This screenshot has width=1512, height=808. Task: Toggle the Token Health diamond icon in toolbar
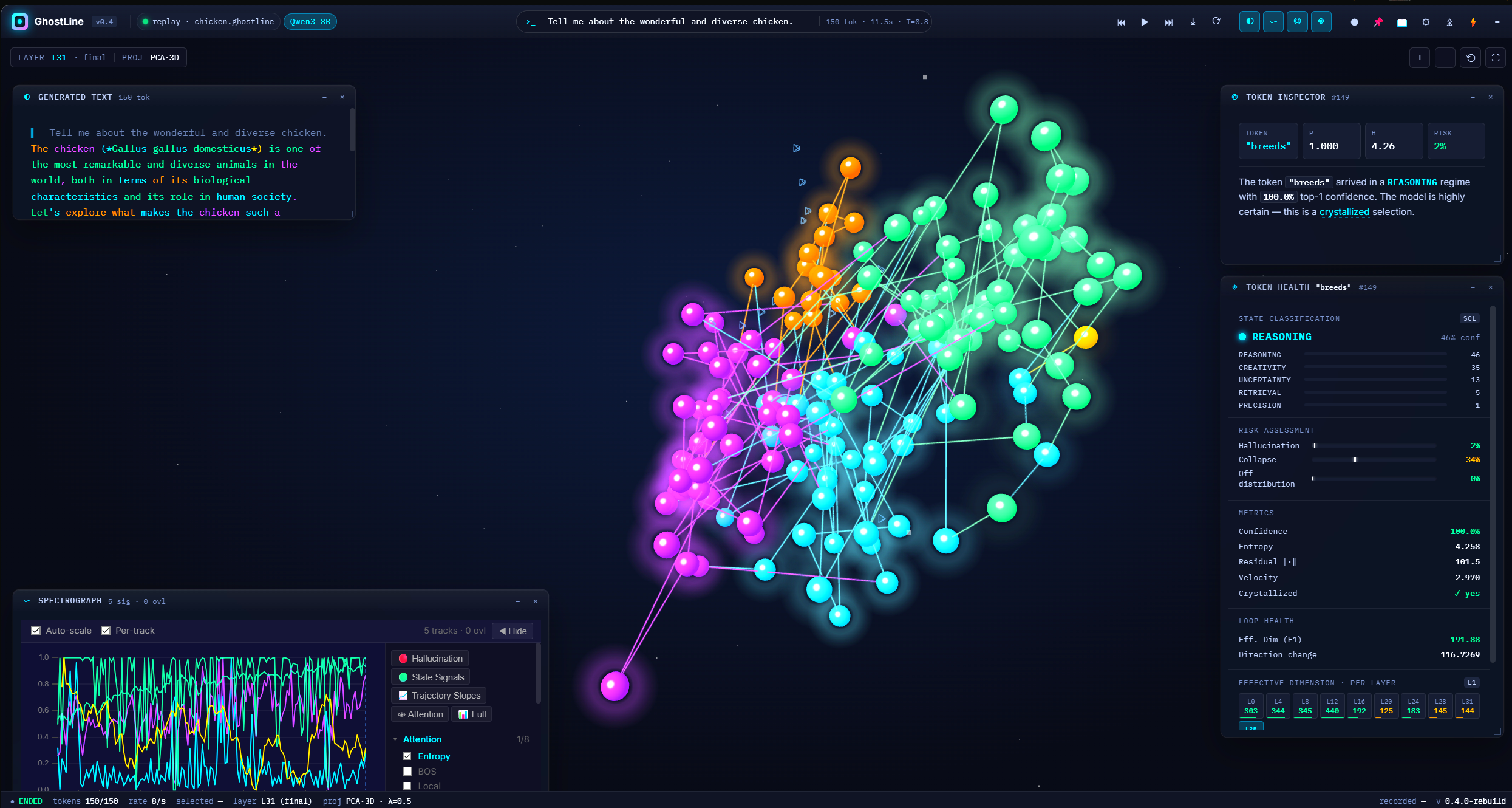click(x=1321, y=21)
